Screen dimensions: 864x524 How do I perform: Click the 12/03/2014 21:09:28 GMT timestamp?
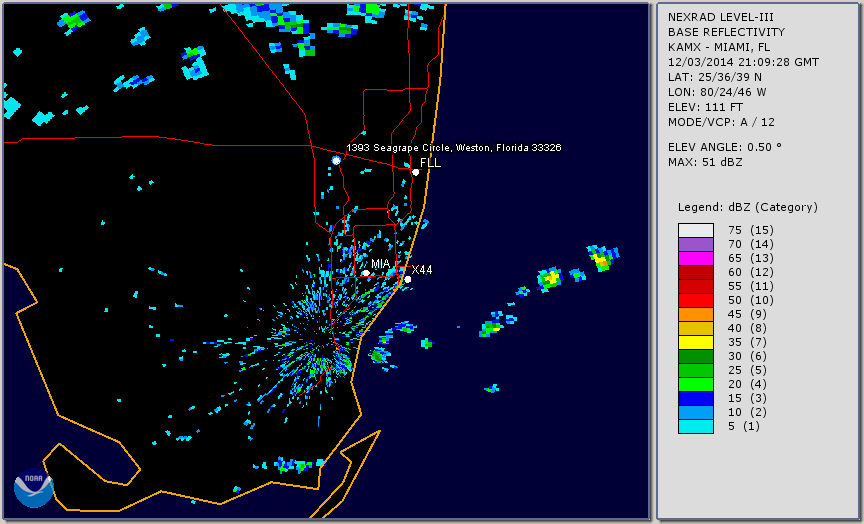click(x=743, y=62)
